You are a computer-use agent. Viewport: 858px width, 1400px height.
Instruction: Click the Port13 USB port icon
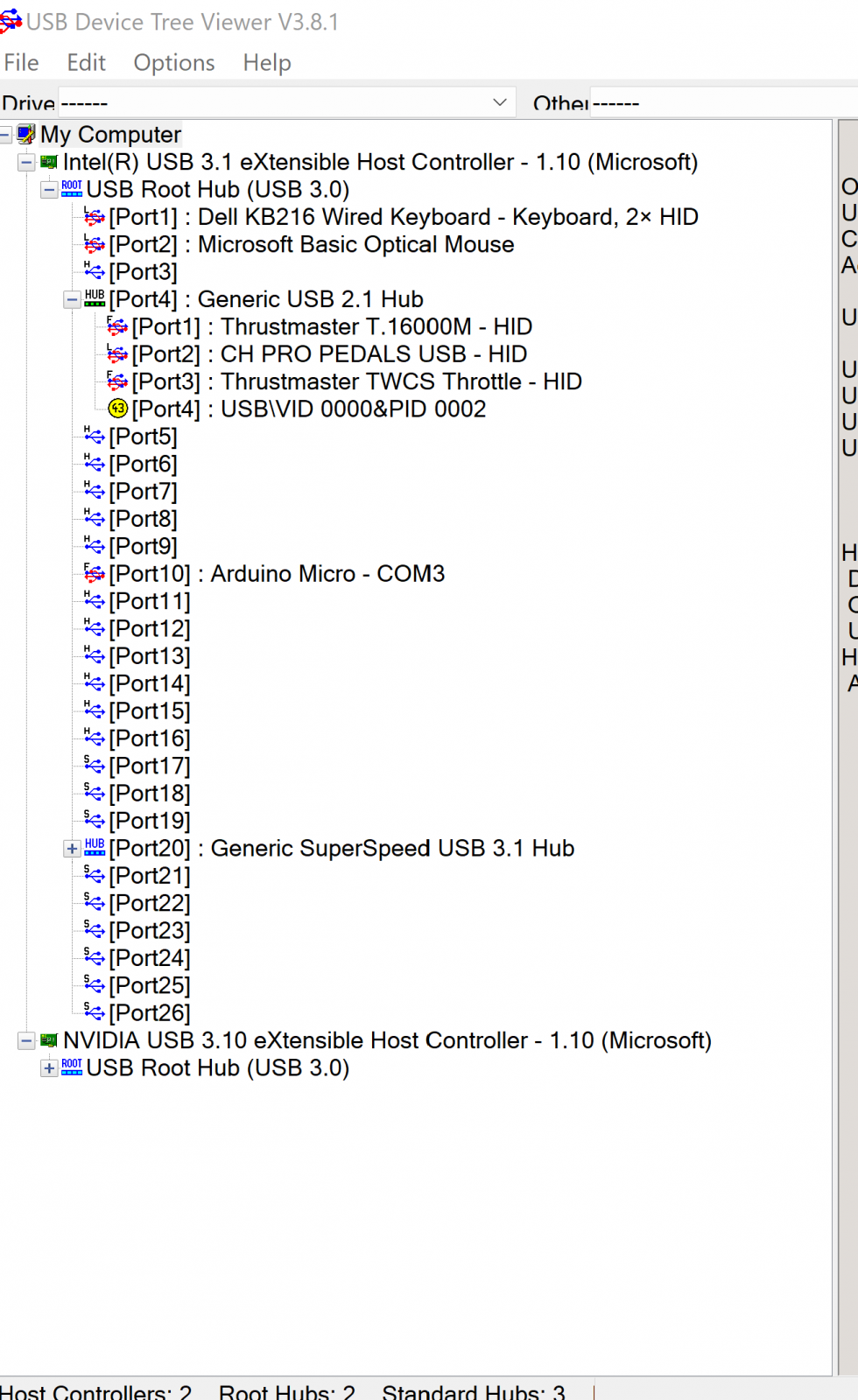click(x=95, y=655)
